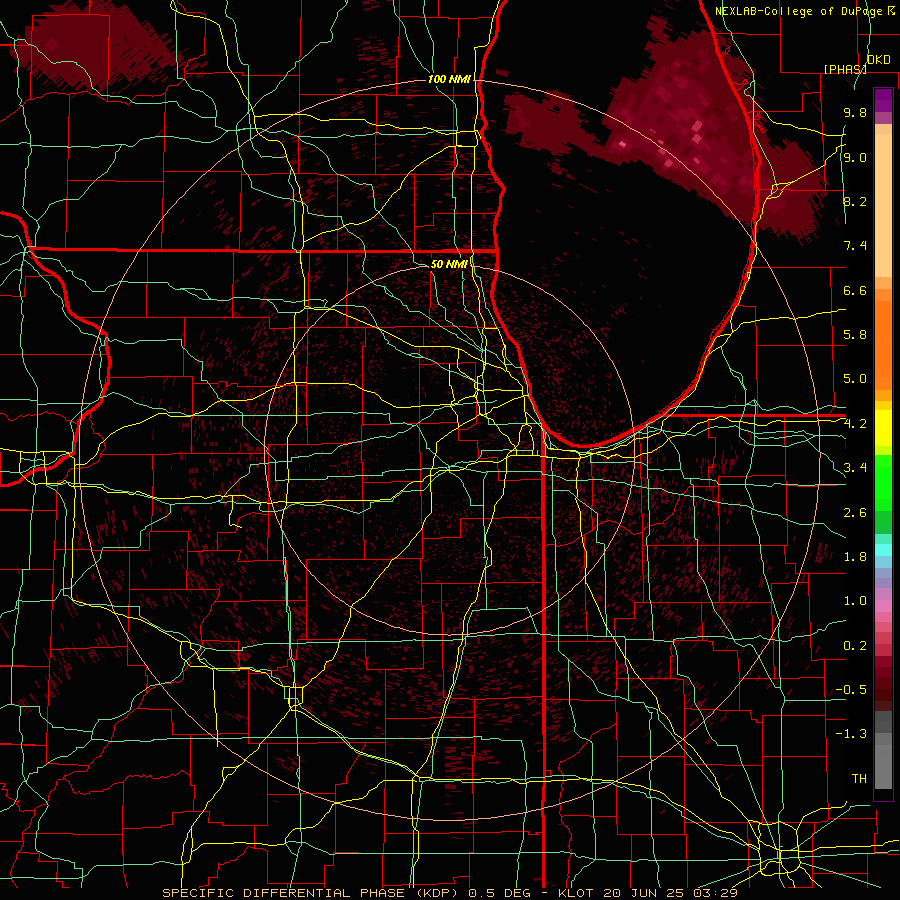Click the TH legend label
The height and width of the screenshot is (900, 900).
[859, 779]
